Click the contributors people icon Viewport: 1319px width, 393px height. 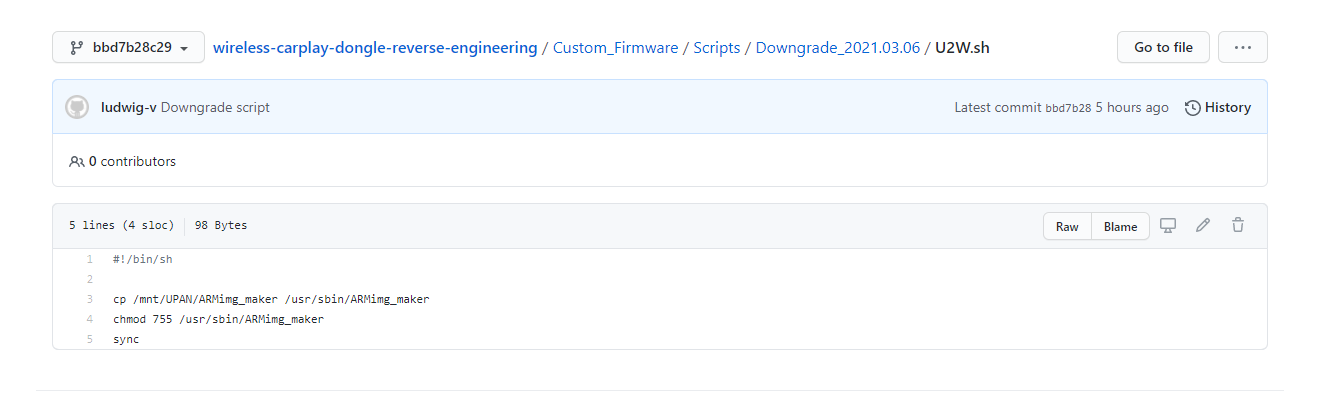[x=77, y=161]
